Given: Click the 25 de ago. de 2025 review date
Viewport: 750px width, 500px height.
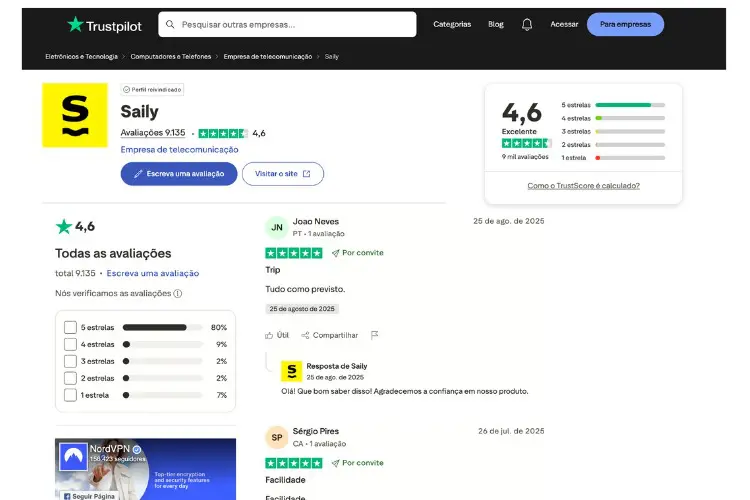Looking at the screenshot, I should pyautogui.click(x=508, y=221).
